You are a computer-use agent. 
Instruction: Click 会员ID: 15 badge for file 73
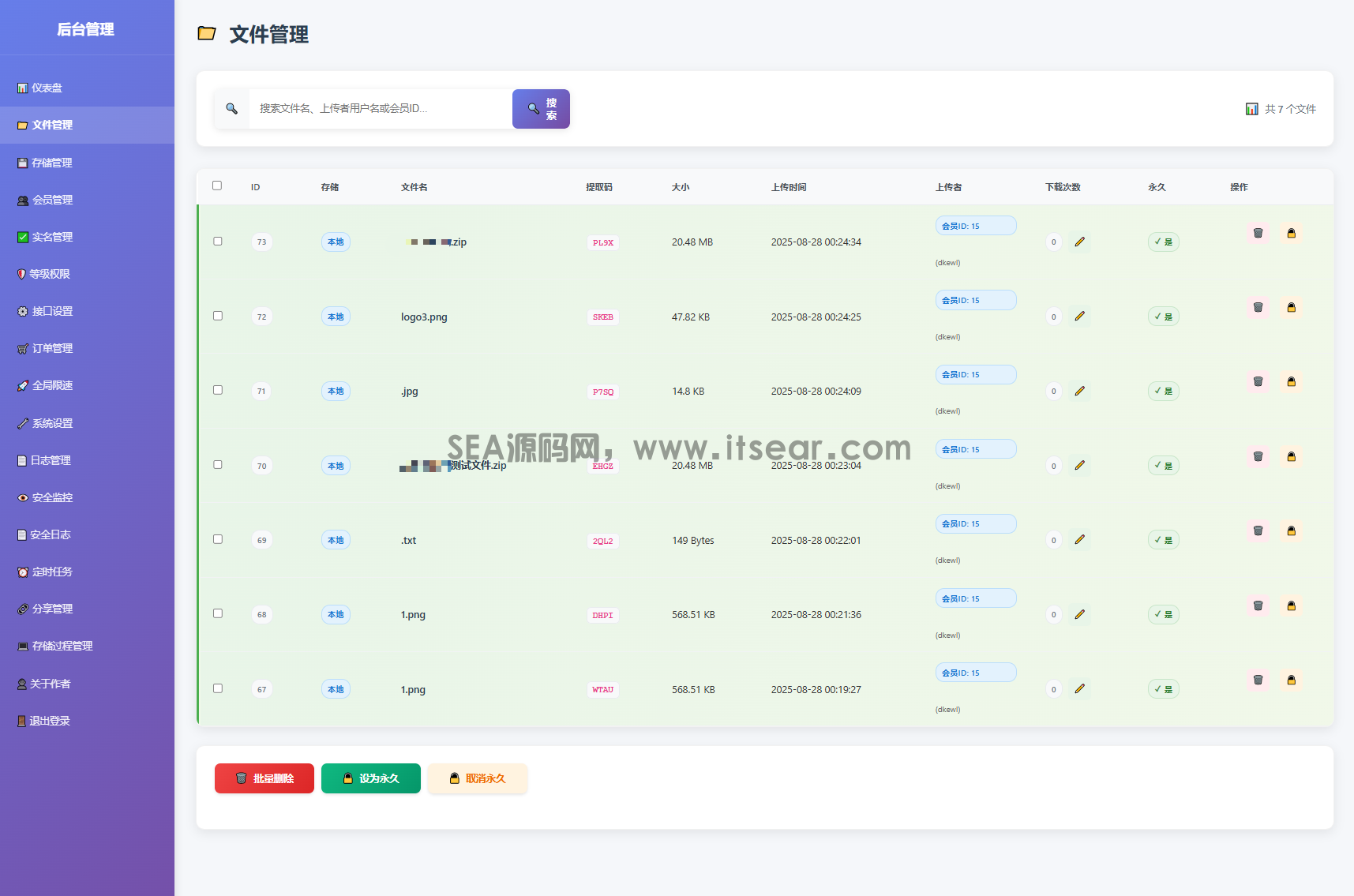pyautogui.click(x=976, y=226)
